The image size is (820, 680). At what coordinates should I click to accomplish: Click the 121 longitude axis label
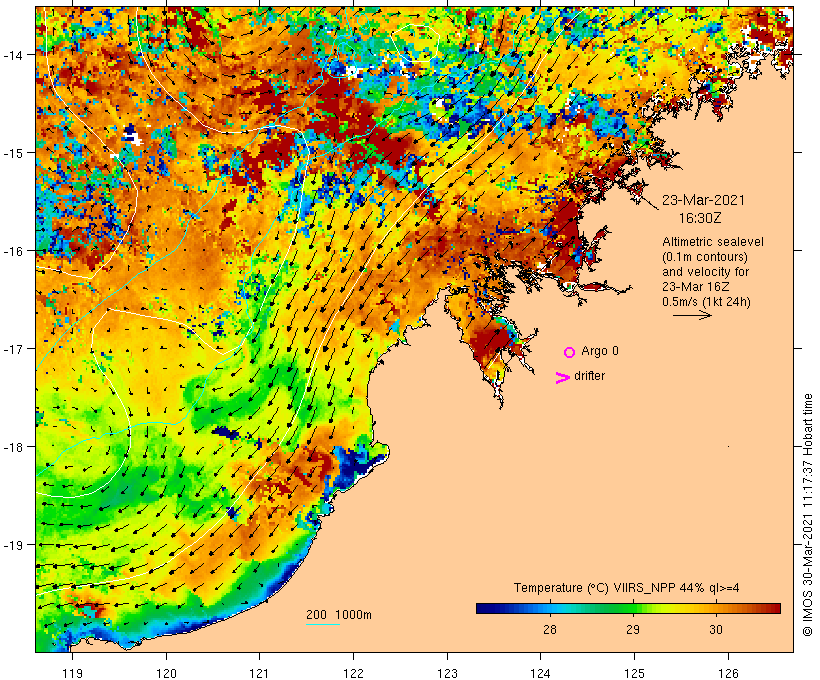(260, 673)
